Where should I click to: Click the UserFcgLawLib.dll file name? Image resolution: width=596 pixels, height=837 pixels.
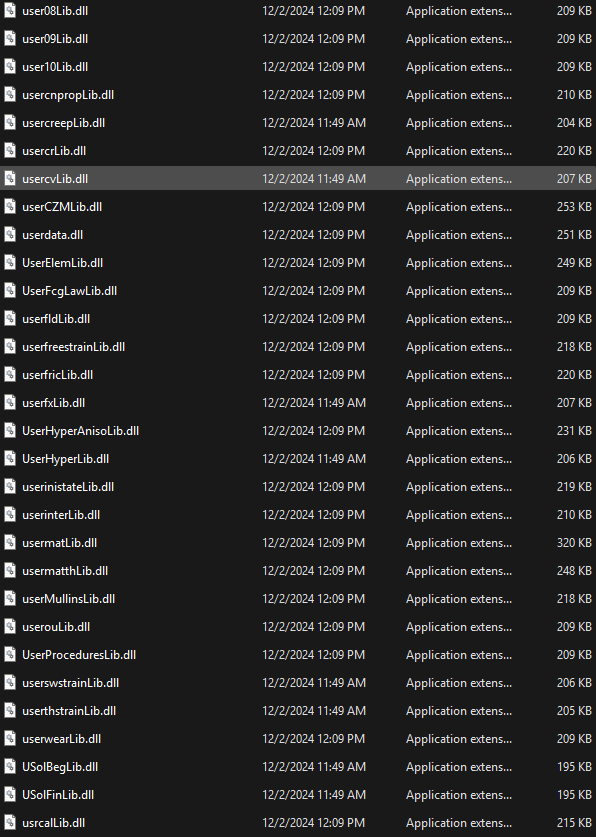[x=69, y=291]
